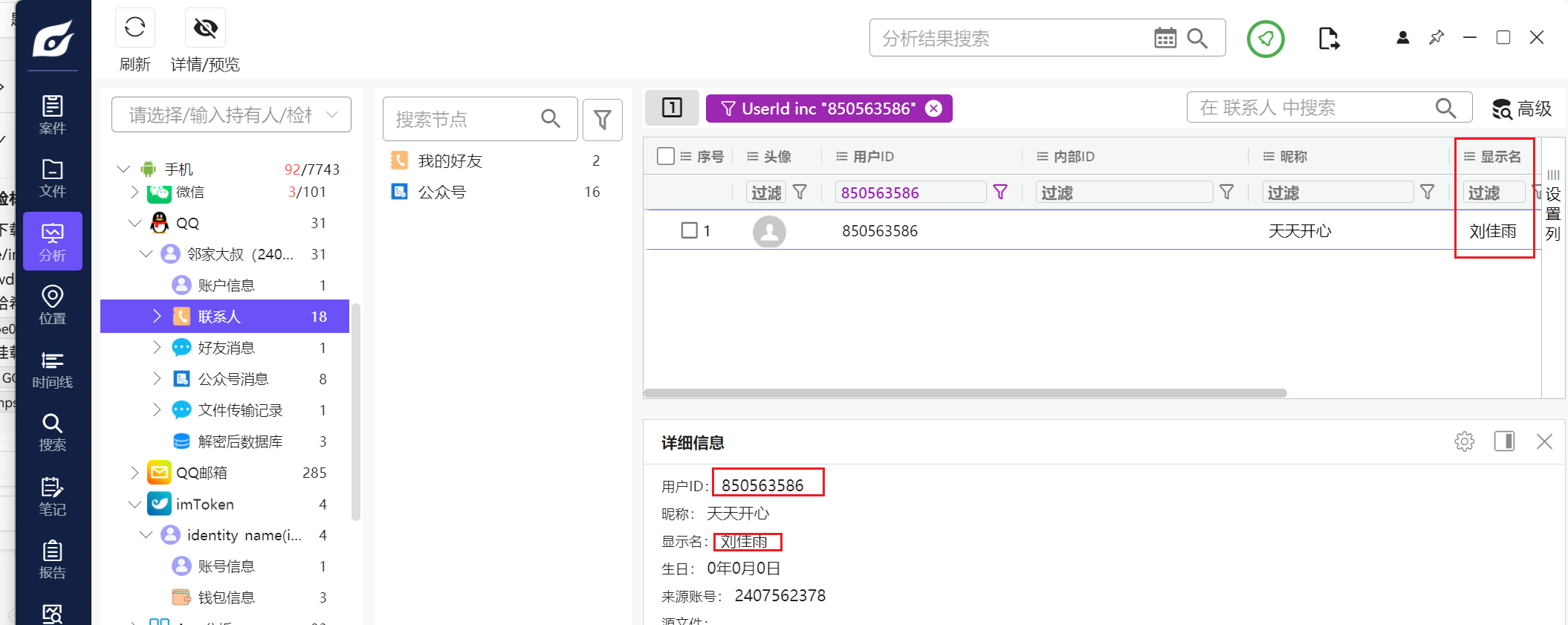The width and height of the screenshot is (1568, 625).
Task: Click the refresh icon in toolbar
Action: (135, 28)
